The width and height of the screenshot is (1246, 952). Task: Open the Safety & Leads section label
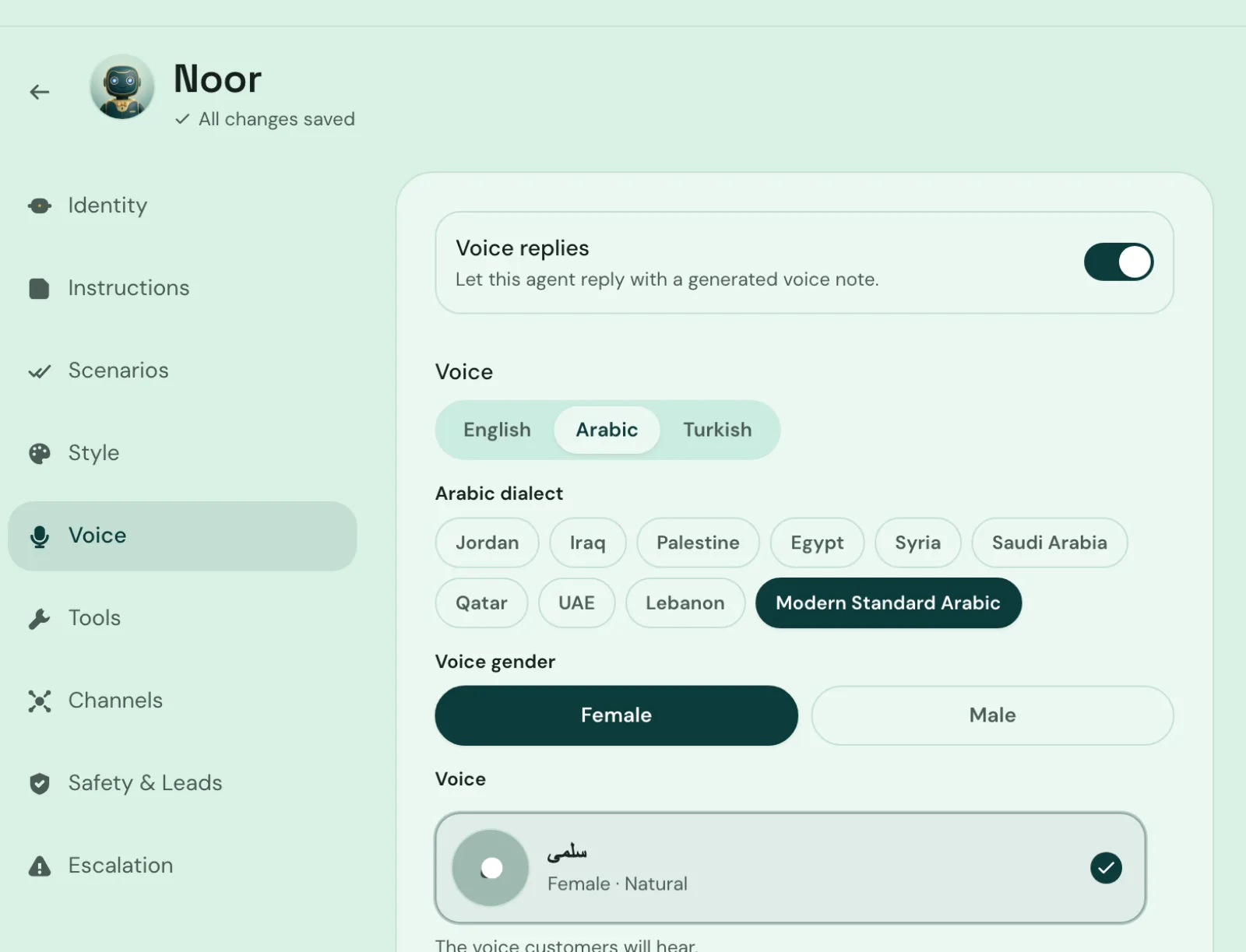[x=145, y=783]
